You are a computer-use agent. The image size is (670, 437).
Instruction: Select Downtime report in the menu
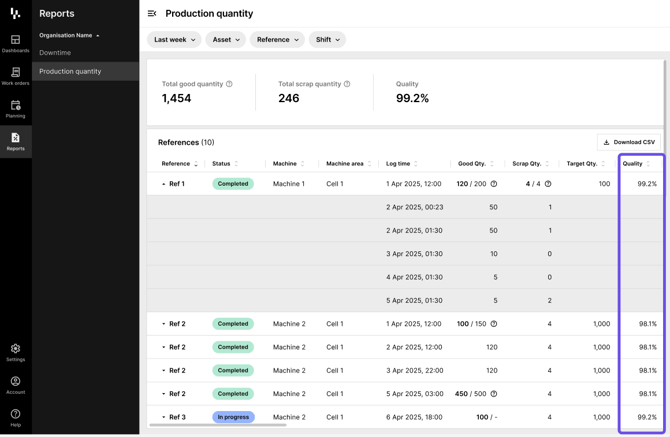(x=55, y=52)
